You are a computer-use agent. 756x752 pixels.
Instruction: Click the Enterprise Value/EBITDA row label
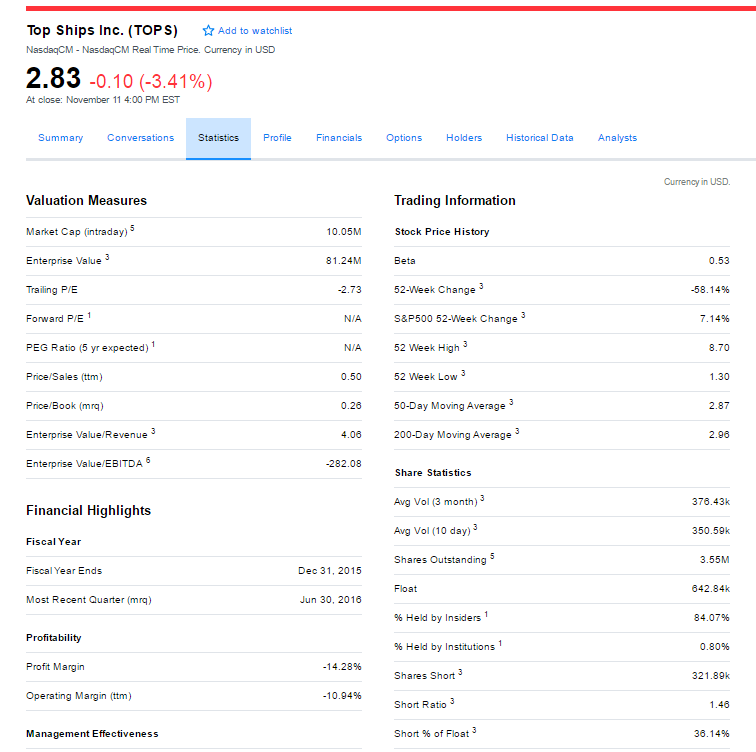click(x=85, y=464)
